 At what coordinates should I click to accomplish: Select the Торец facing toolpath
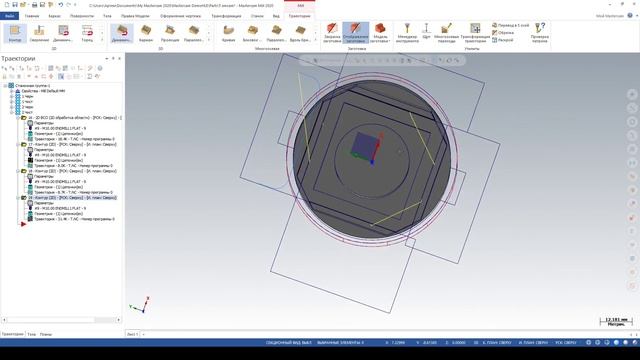tap(87, 33)
